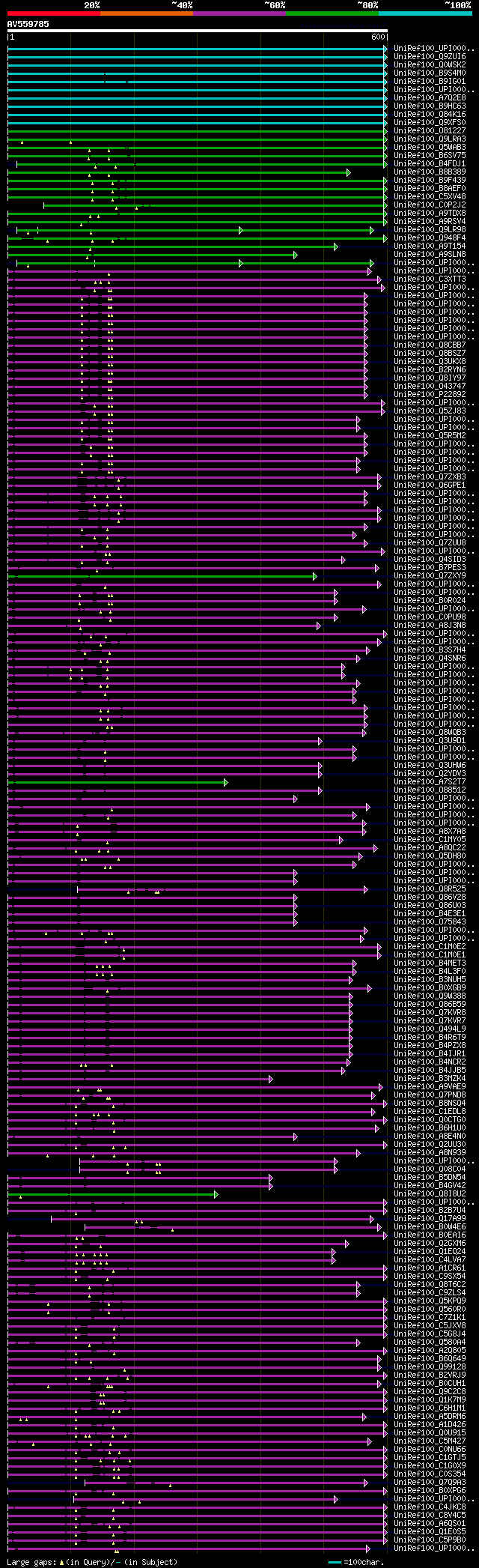Click the UniRef100_Q7KVR7 label

(430, 1021)
